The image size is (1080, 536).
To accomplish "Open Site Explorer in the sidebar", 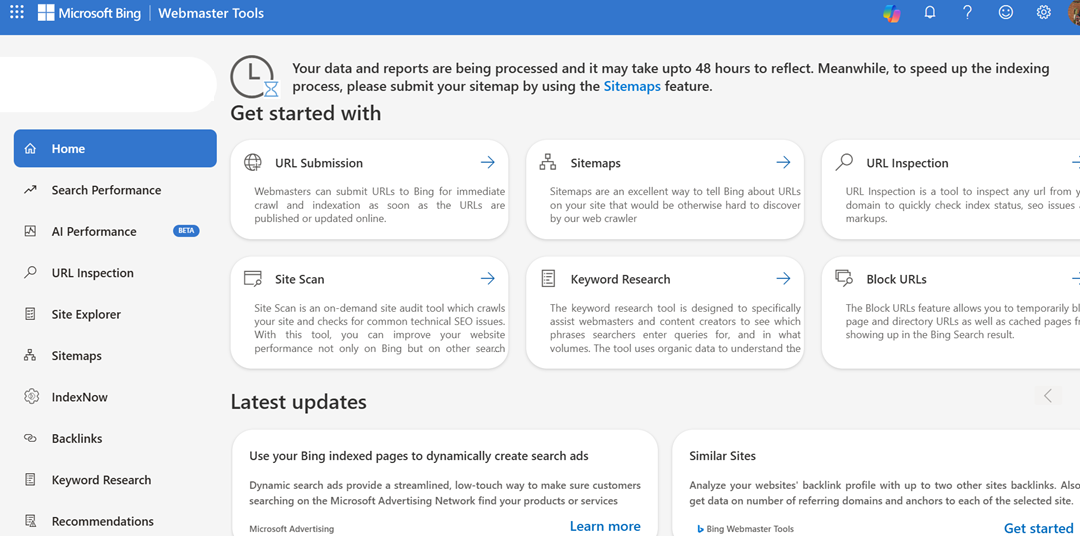I will pyautogui.click(x=115, y=314).
